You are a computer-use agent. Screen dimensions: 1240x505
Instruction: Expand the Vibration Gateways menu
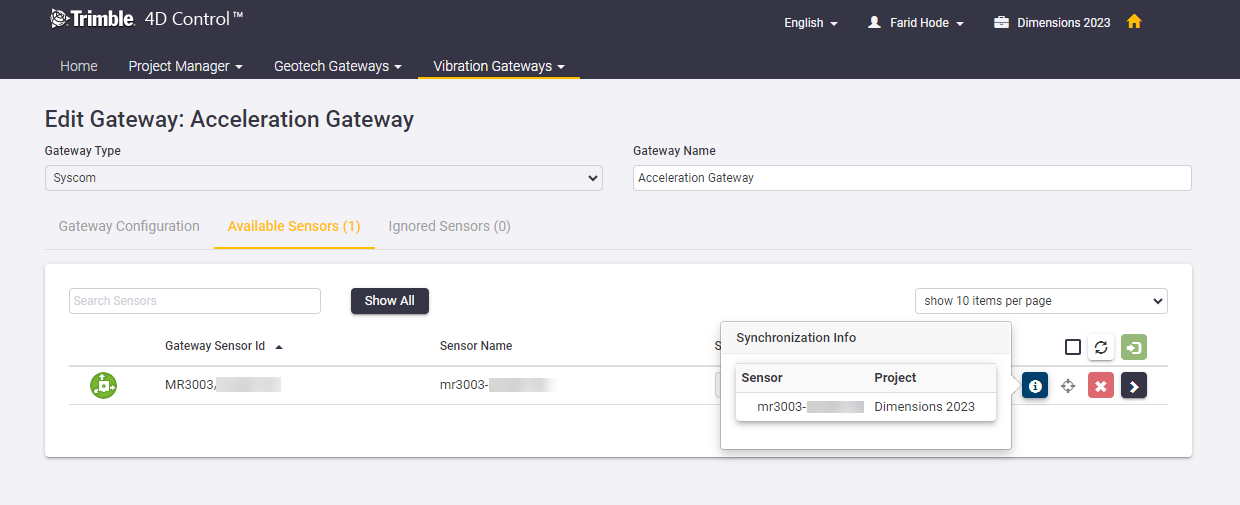click(x=499, y=66)
